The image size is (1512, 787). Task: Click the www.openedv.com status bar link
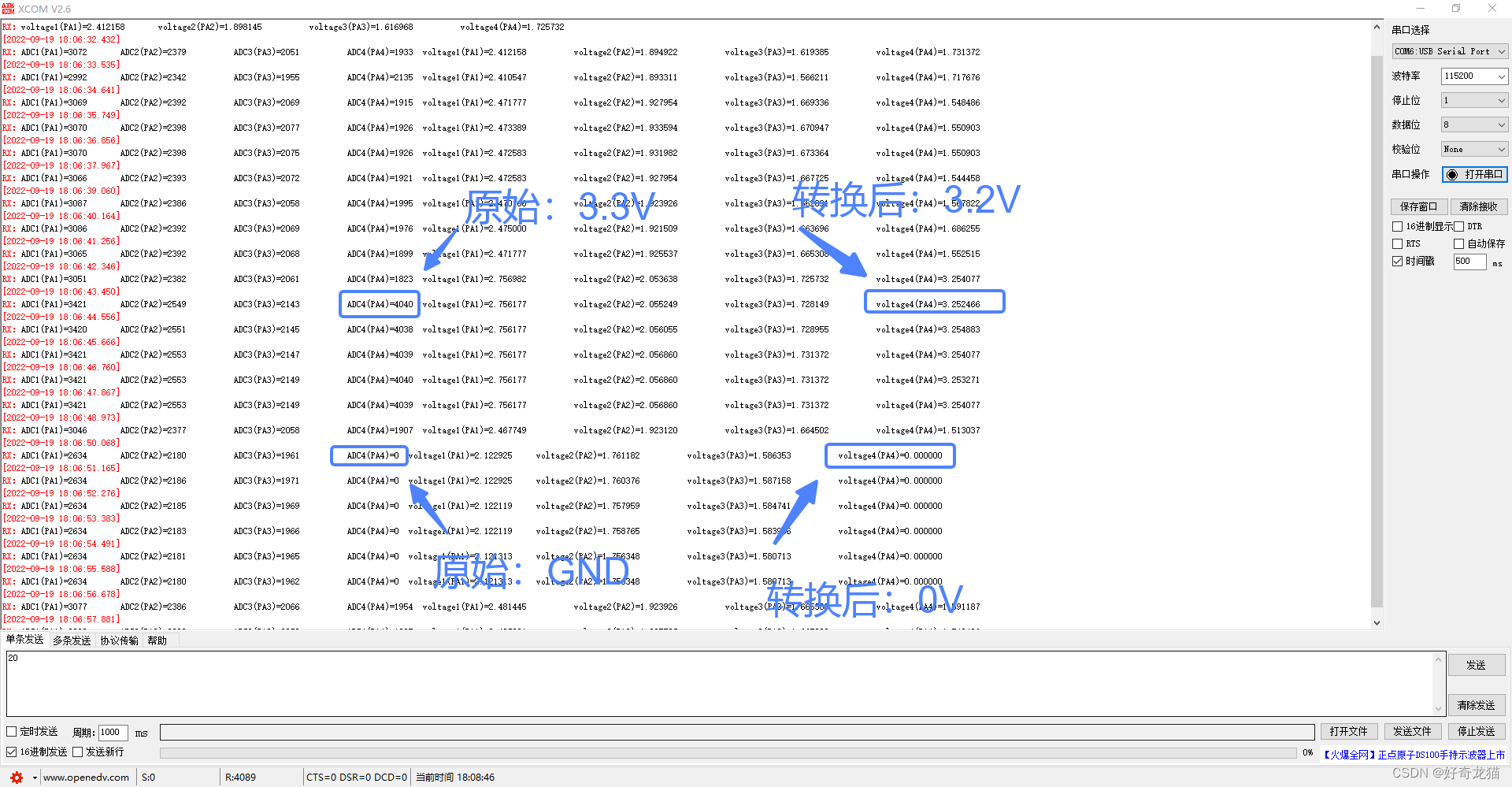point(86,778)
